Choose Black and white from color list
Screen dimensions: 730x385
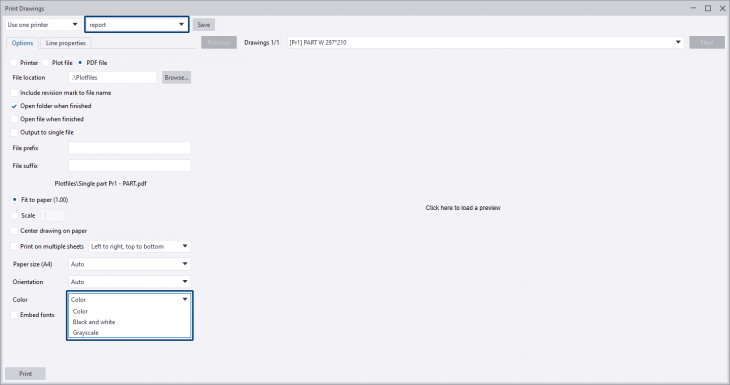click(x=94, y=322)
